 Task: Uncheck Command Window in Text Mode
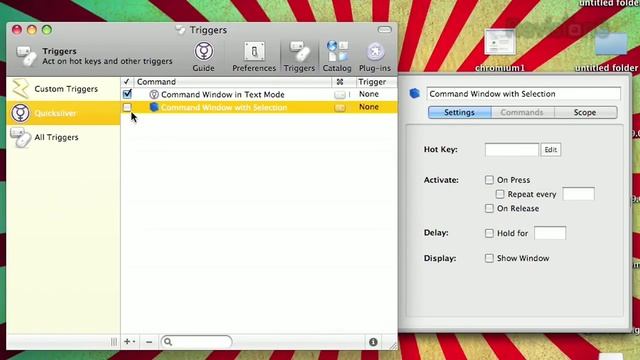click(x=127, y=94)
